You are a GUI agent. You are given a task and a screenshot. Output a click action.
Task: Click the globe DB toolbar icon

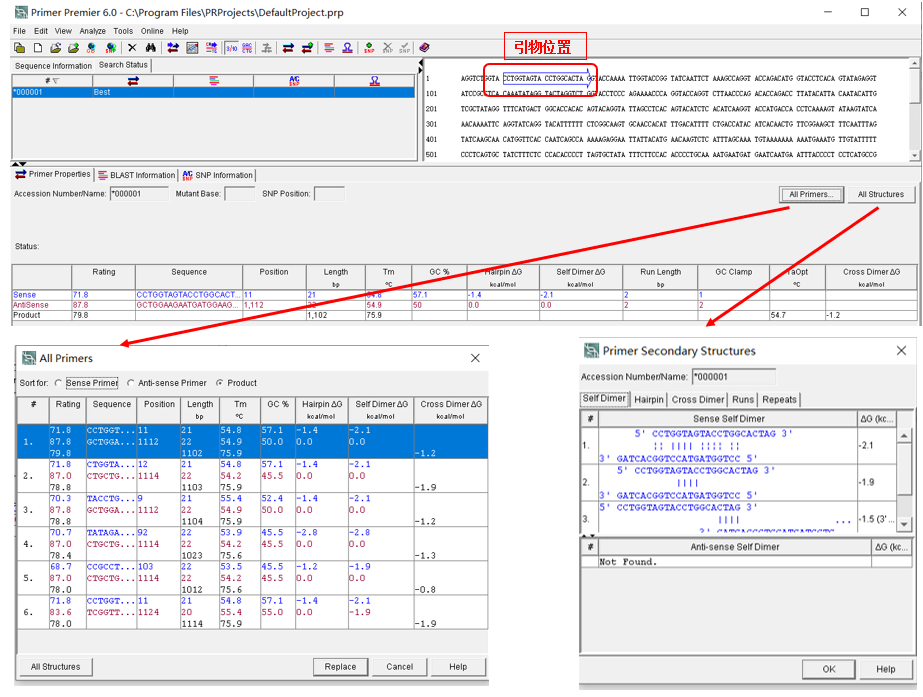pos(91,48)
